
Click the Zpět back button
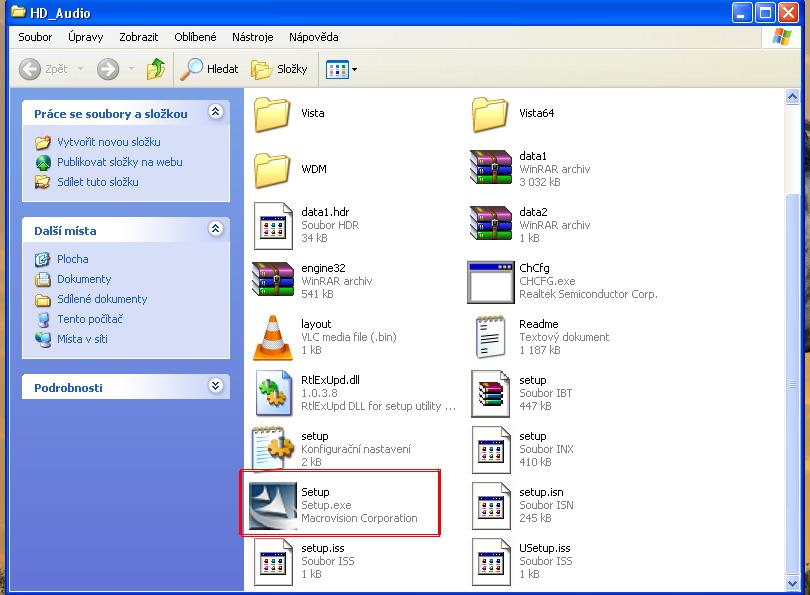point(43,69)
